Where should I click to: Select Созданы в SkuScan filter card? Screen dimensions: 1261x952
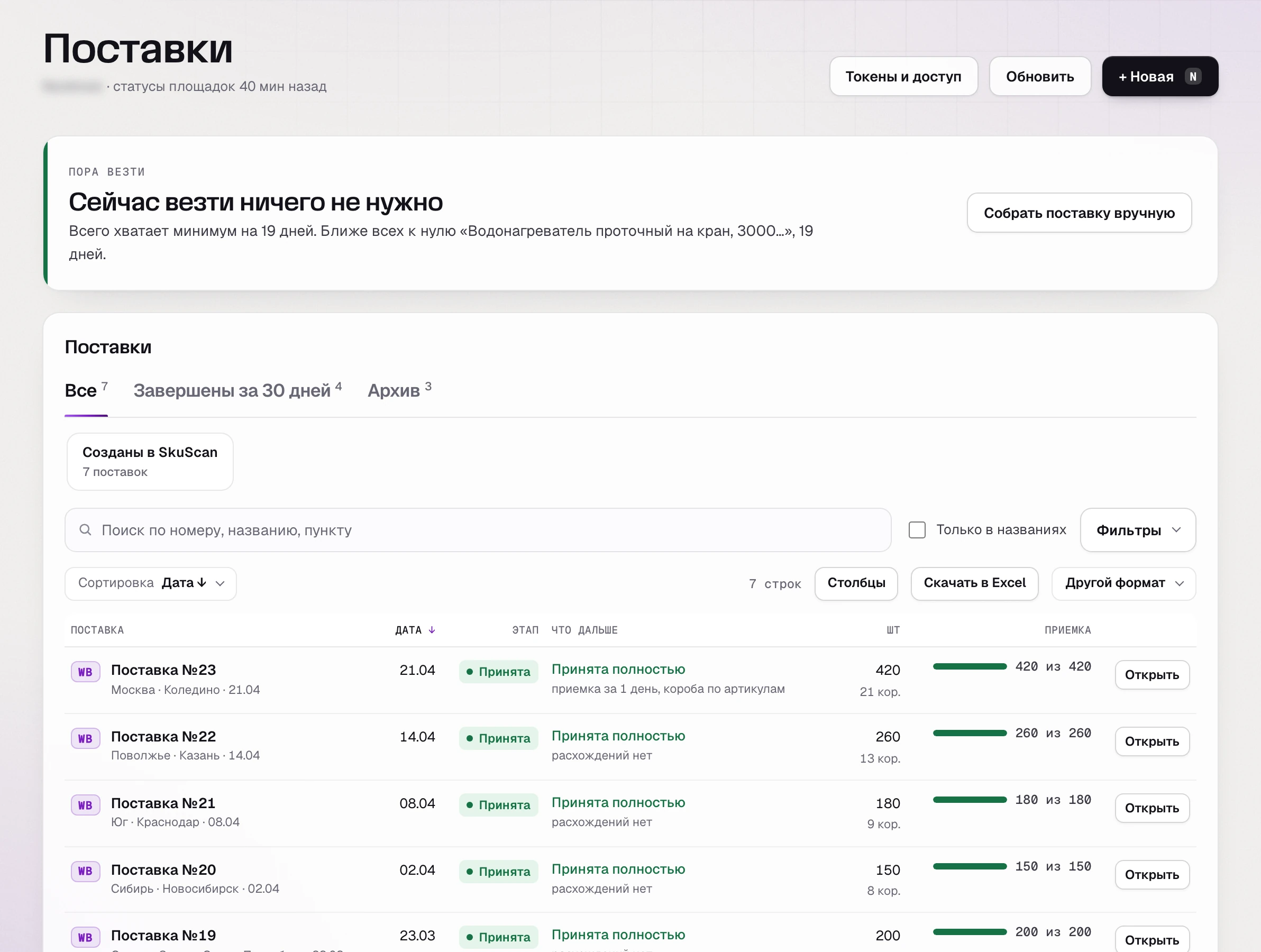pos(150,462)
